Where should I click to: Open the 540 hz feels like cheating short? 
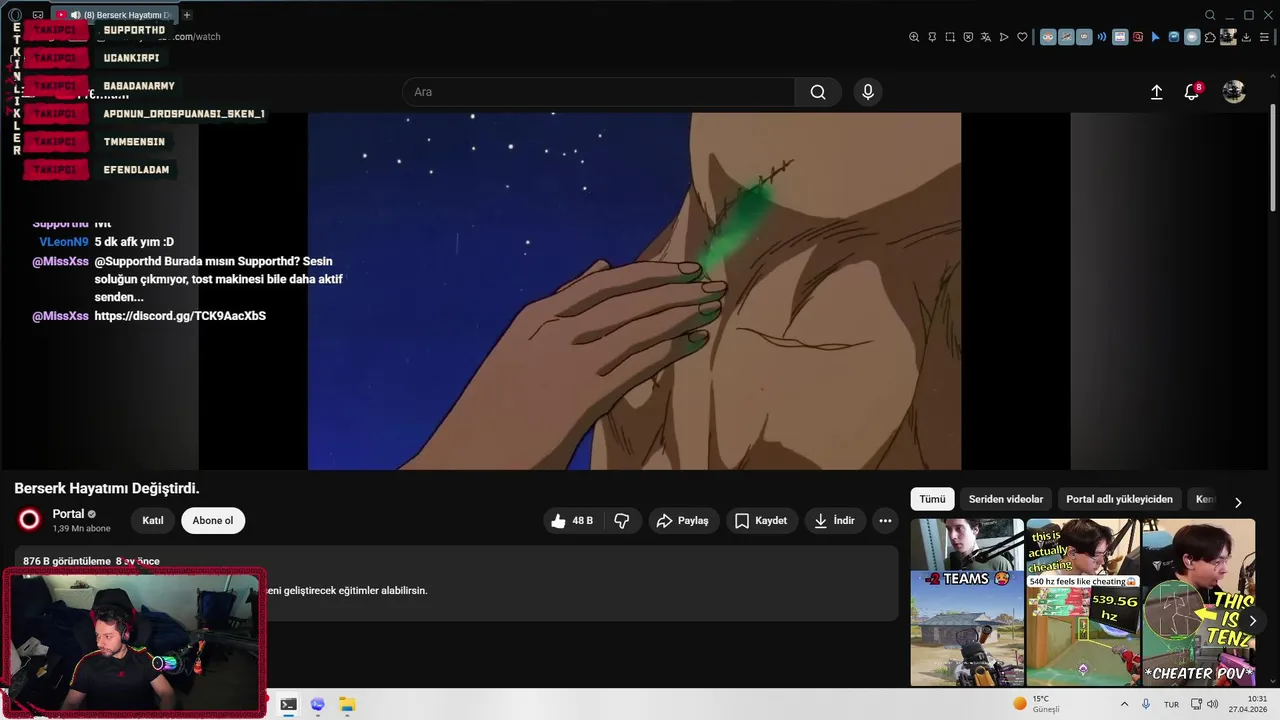pos(1083,602)
